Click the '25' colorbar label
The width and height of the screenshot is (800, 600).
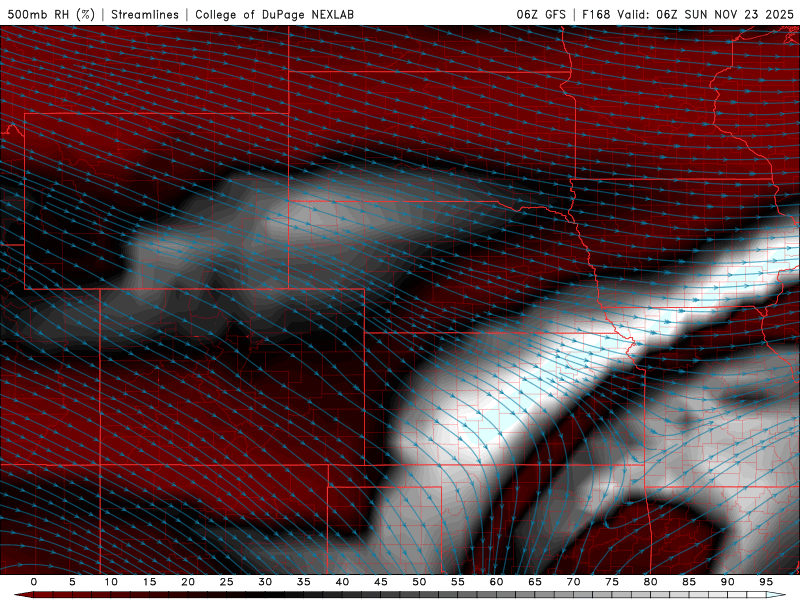227,582
